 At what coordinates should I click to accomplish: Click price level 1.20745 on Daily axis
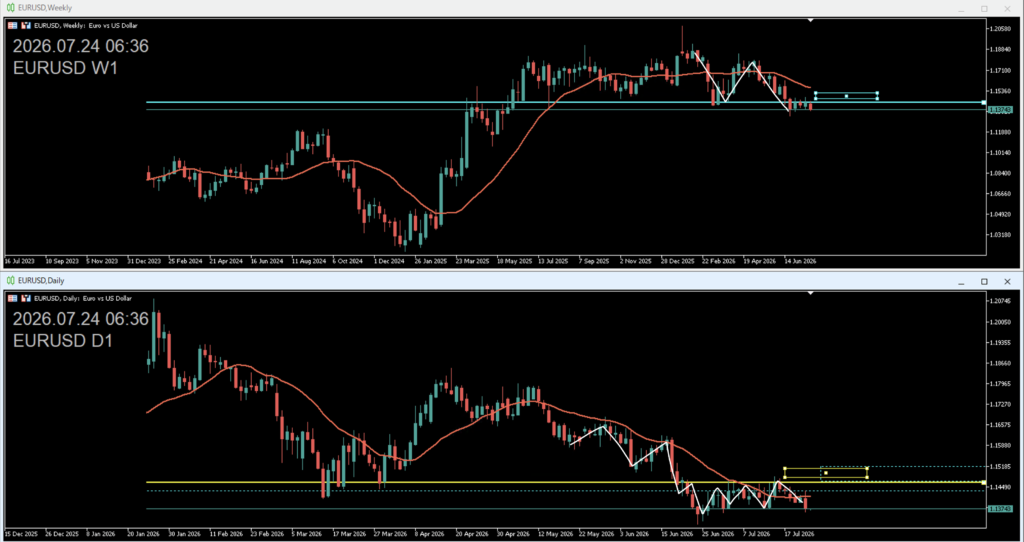tap(998, 301)
